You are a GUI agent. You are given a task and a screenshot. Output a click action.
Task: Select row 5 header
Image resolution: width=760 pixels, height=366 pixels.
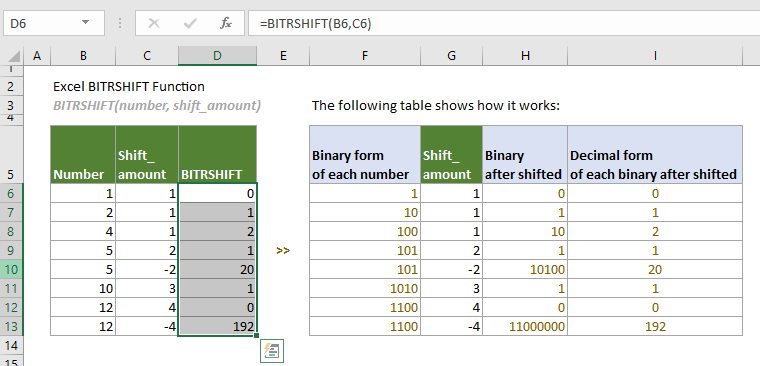click(x=12, y=154)
